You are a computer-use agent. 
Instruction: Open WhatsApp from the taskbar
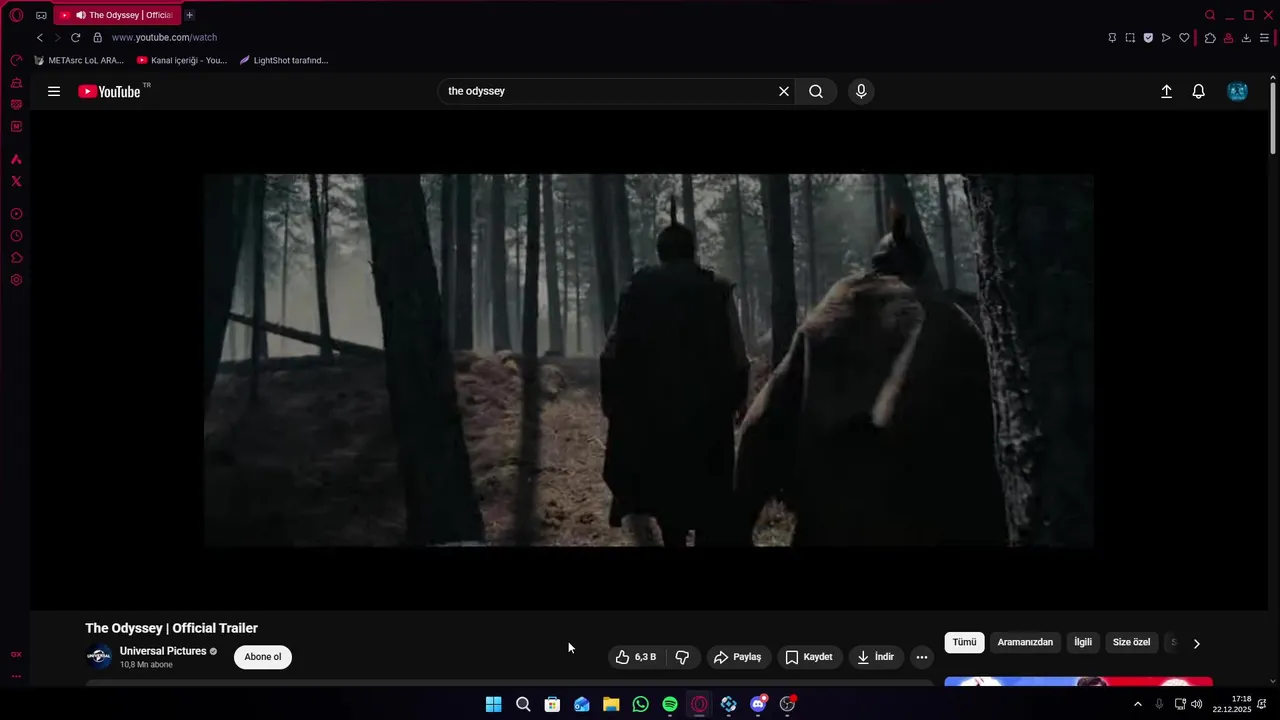[x=641, y=704]
